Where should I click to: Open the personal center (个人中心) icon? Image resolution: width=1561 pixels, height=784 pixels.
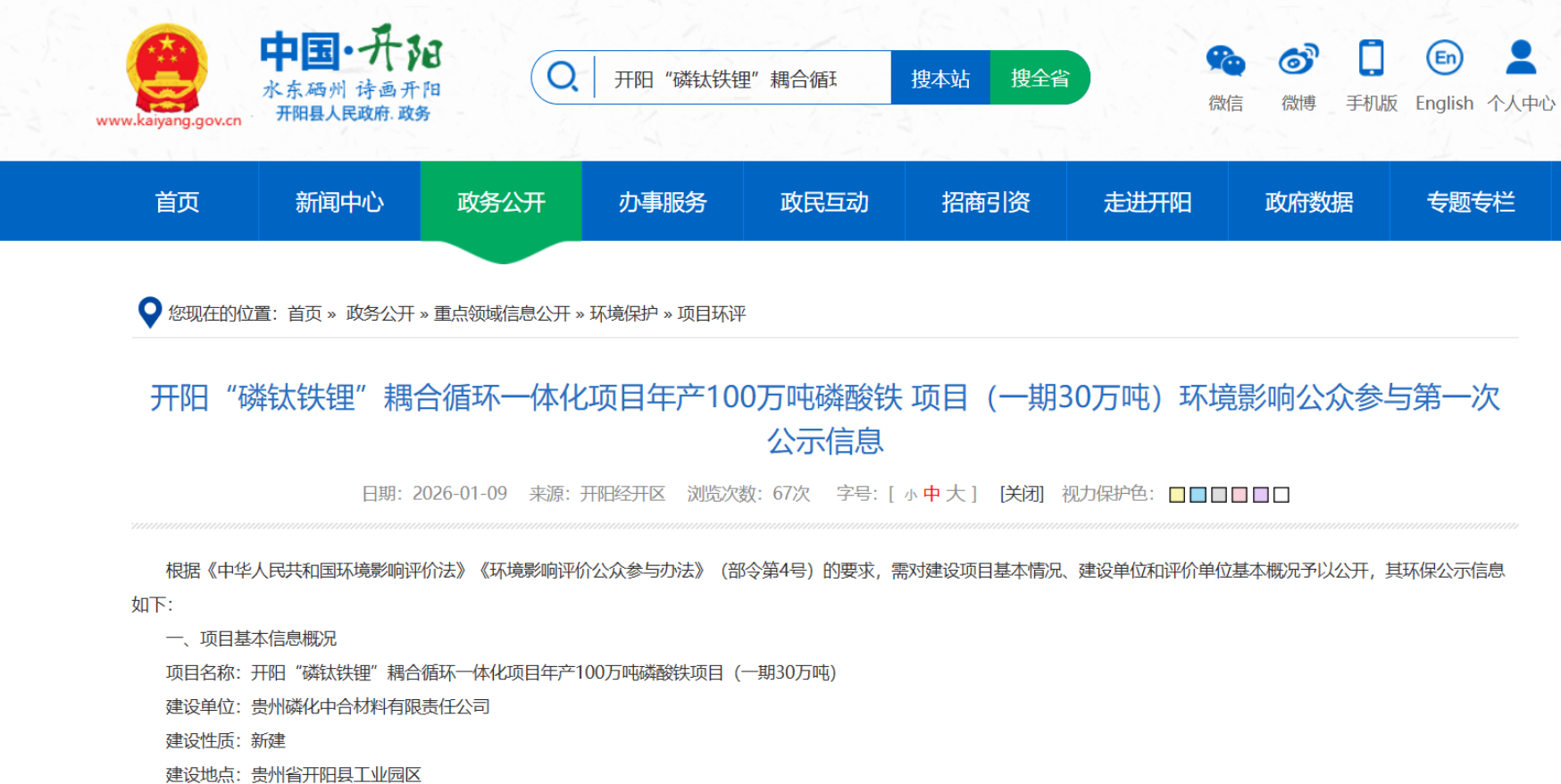(1520, 59)
